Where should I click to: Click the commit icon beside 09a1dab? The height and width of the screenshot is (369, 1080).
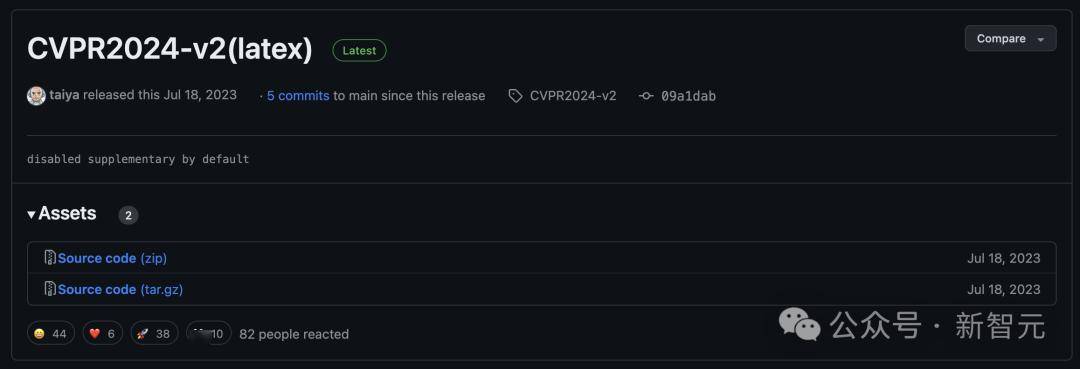click(645, 96)
